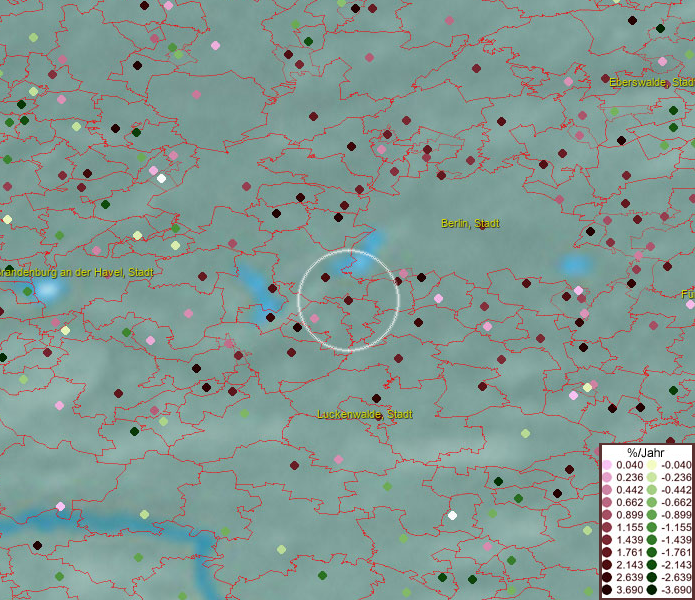
Task: Select the -1.155 legend color swatch
Action: pyautogui.click(x=652, y=527)
